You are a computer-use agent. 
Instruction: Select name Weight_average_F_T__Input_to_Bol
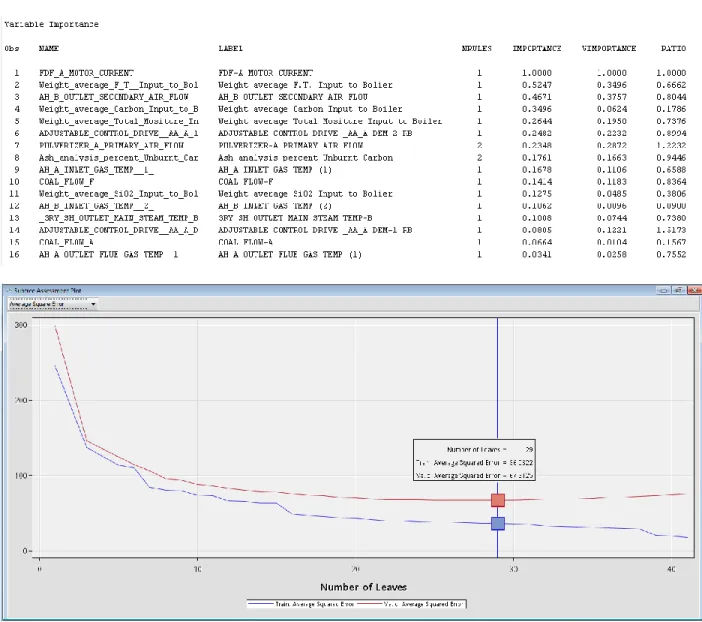click(x=118, y=85)
